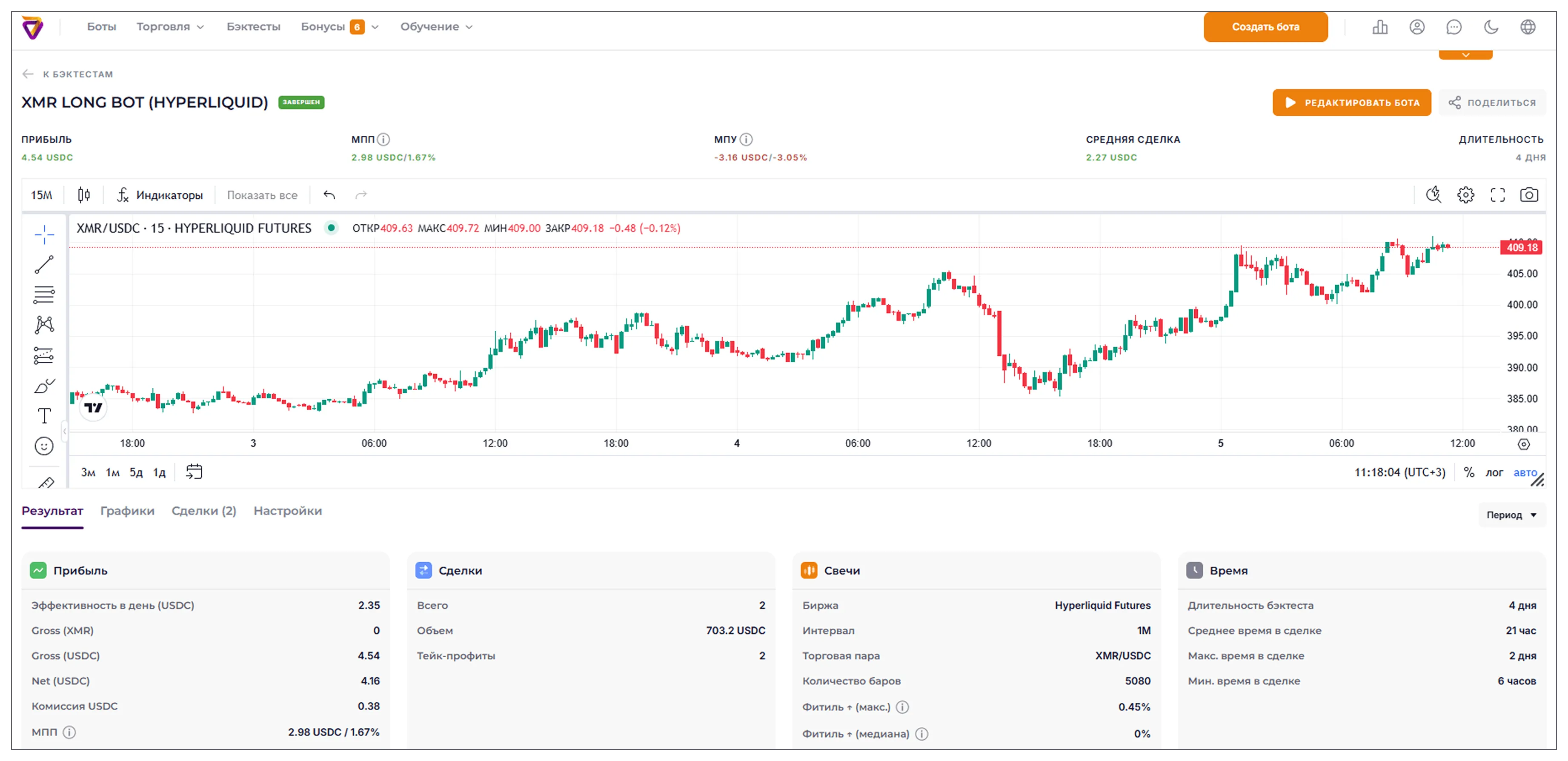Toggle percent scale mode

click(1469, 472)
